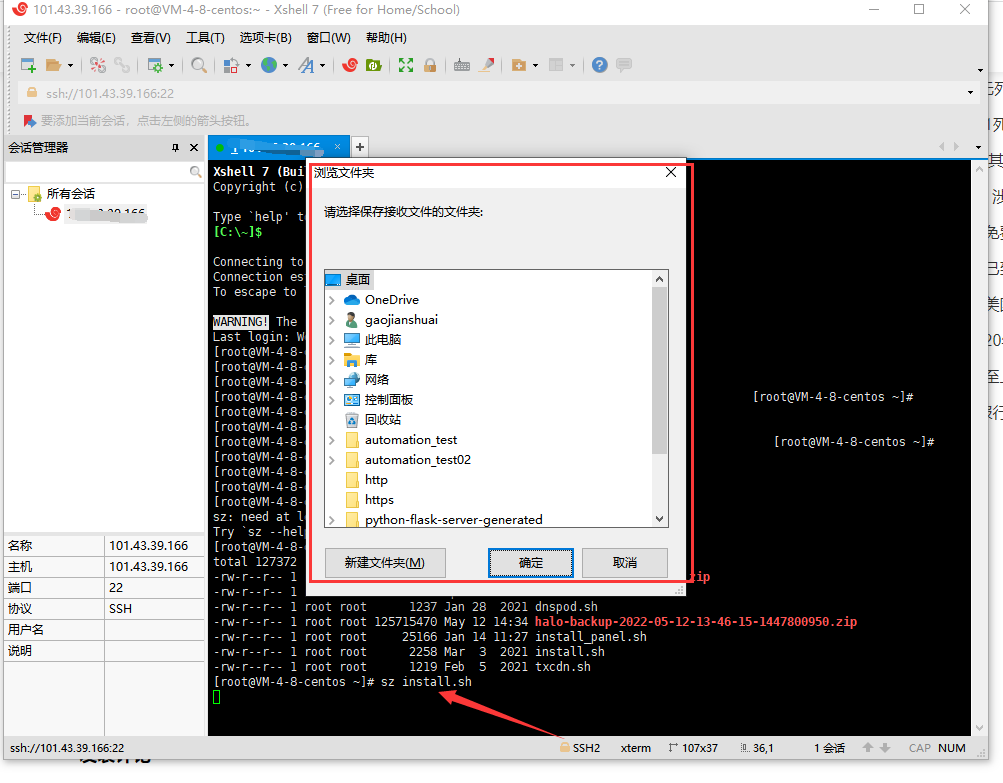Pin the session manager panel
Screen dimensions: 1003x783
pos(175,148)
